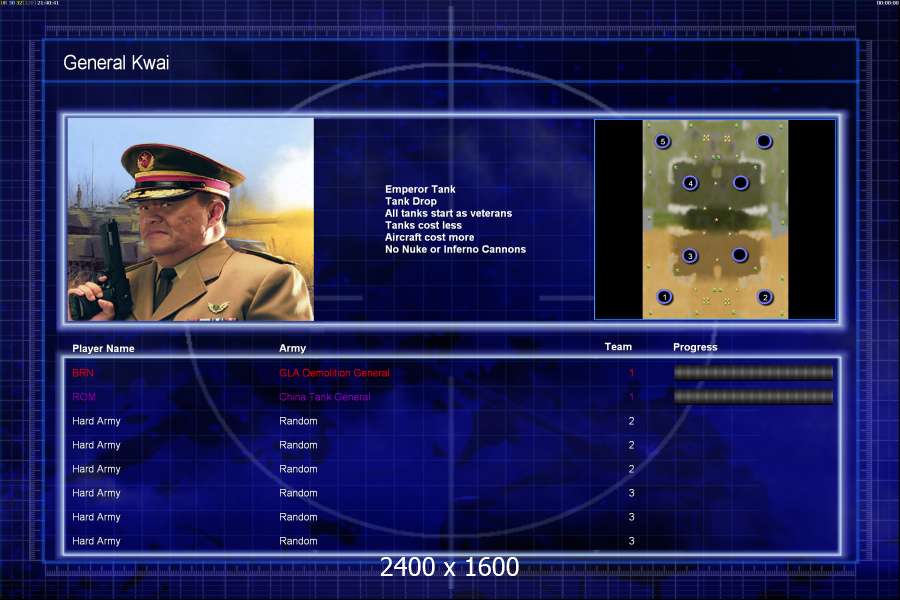
Task: Click the 'Progress' column header
Action: click(695, 347)
